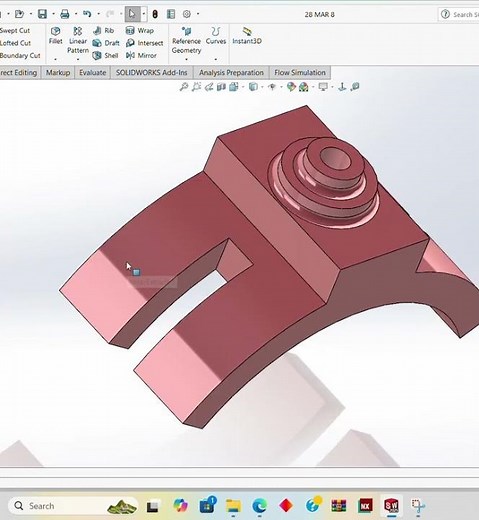Screen dimensions: 479x520
Task: Select the Wrap feature tool
Action: [x=140, y=31]
